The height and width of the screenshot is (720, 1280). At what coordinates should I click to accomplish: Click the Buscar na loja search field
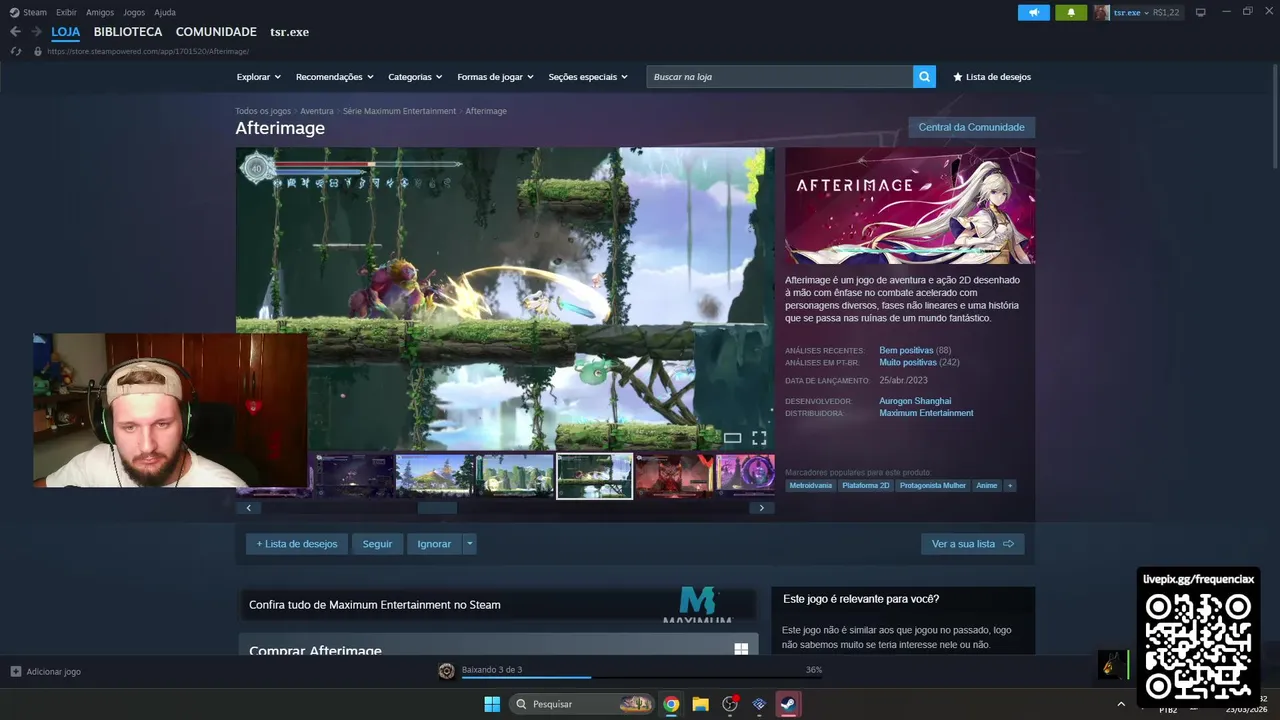(x=779, y=77)
